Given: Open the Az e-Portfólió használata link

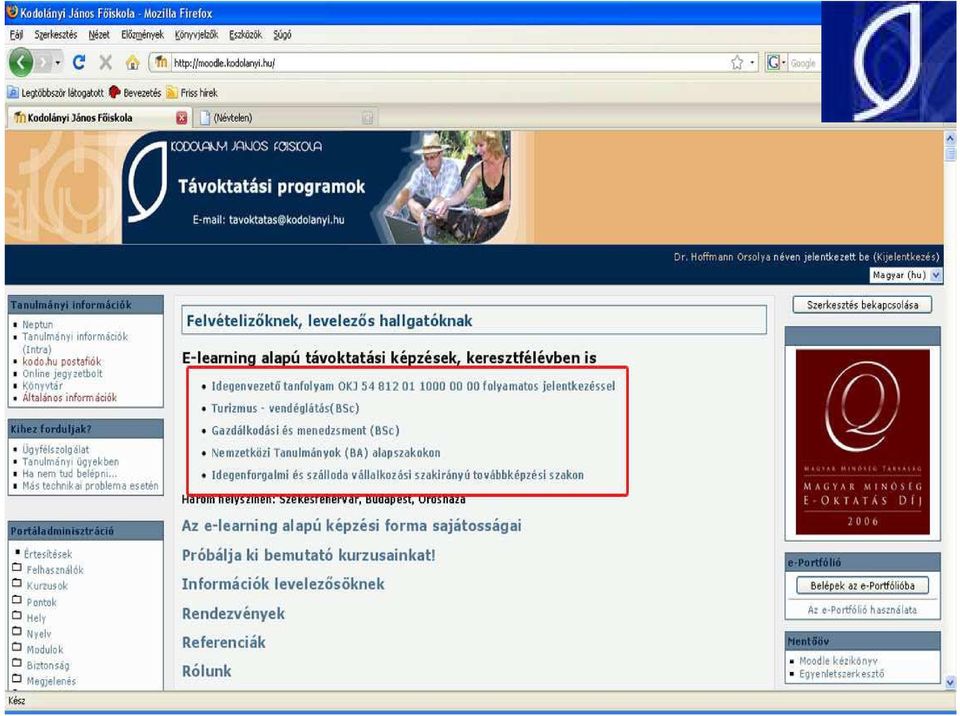Looking at the screenshot, I should [862, 610].
